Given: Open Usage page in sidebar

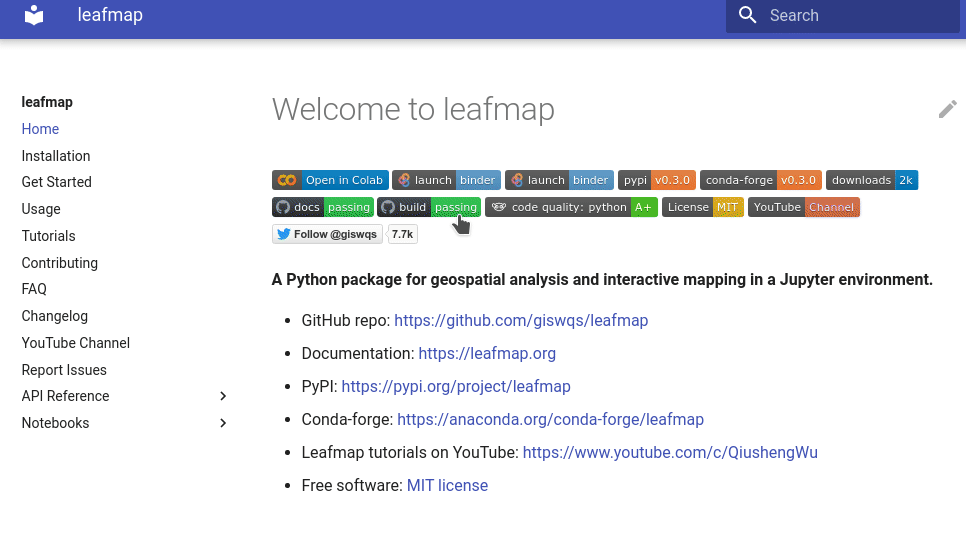Looking at the screenshot, I should tap(41, 209).
